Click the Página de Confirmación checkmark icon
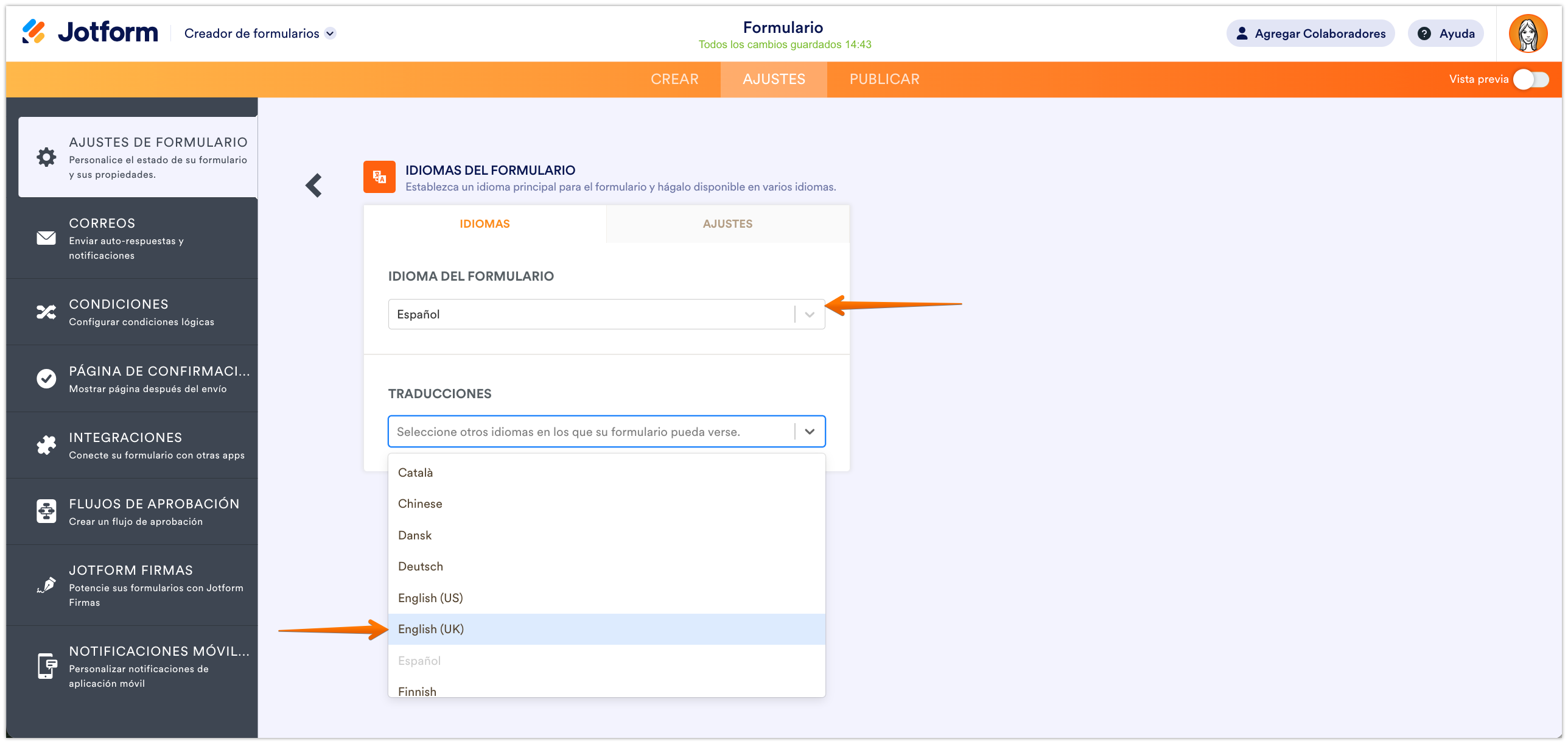 (x=47, y=379)
